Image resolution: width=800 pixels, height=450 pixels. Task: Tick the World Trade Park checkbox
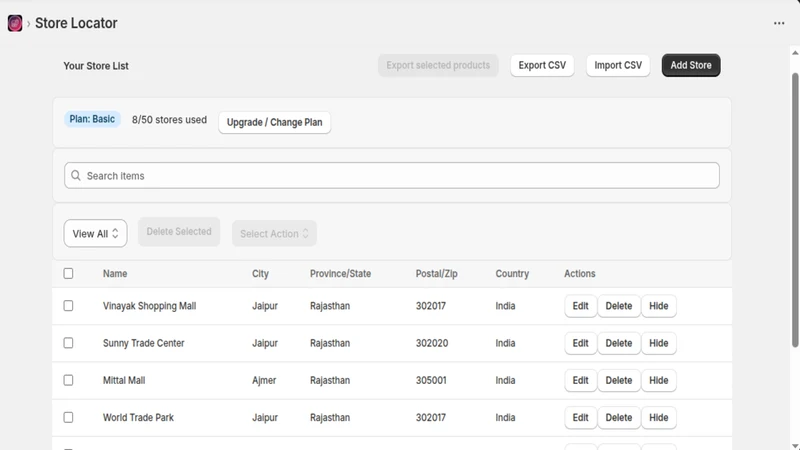pos(68,417)
